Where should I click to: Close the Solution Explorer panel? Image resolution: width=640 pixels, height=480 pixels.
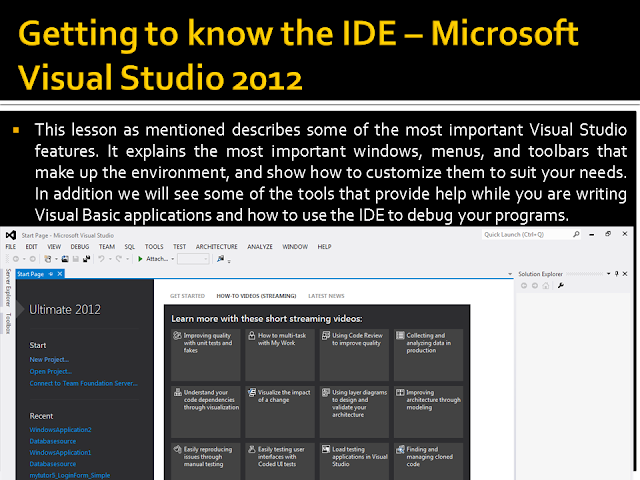[625, 274]
